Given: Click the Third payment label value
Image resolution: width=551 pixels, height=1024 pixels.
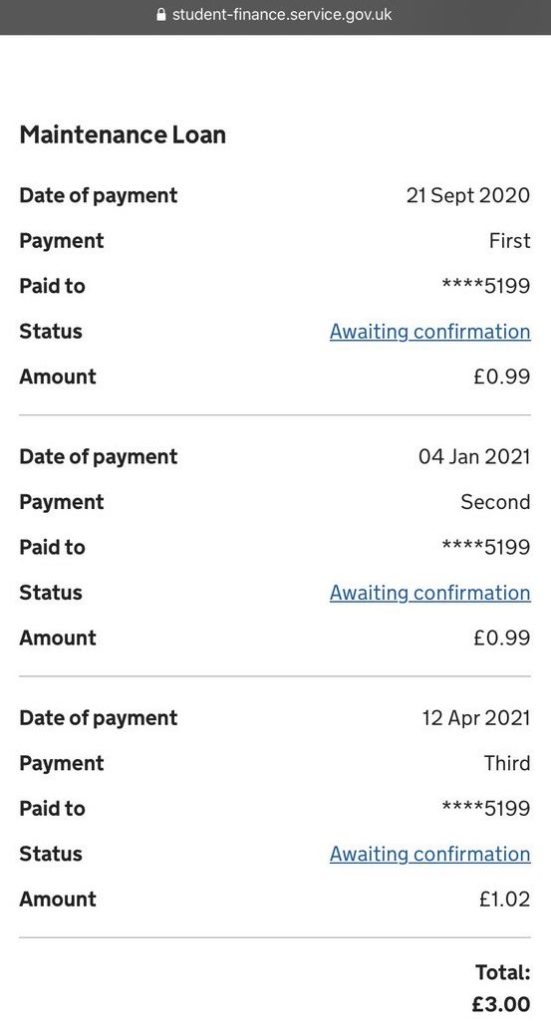Looking at the screenshot, I should 507,763.
